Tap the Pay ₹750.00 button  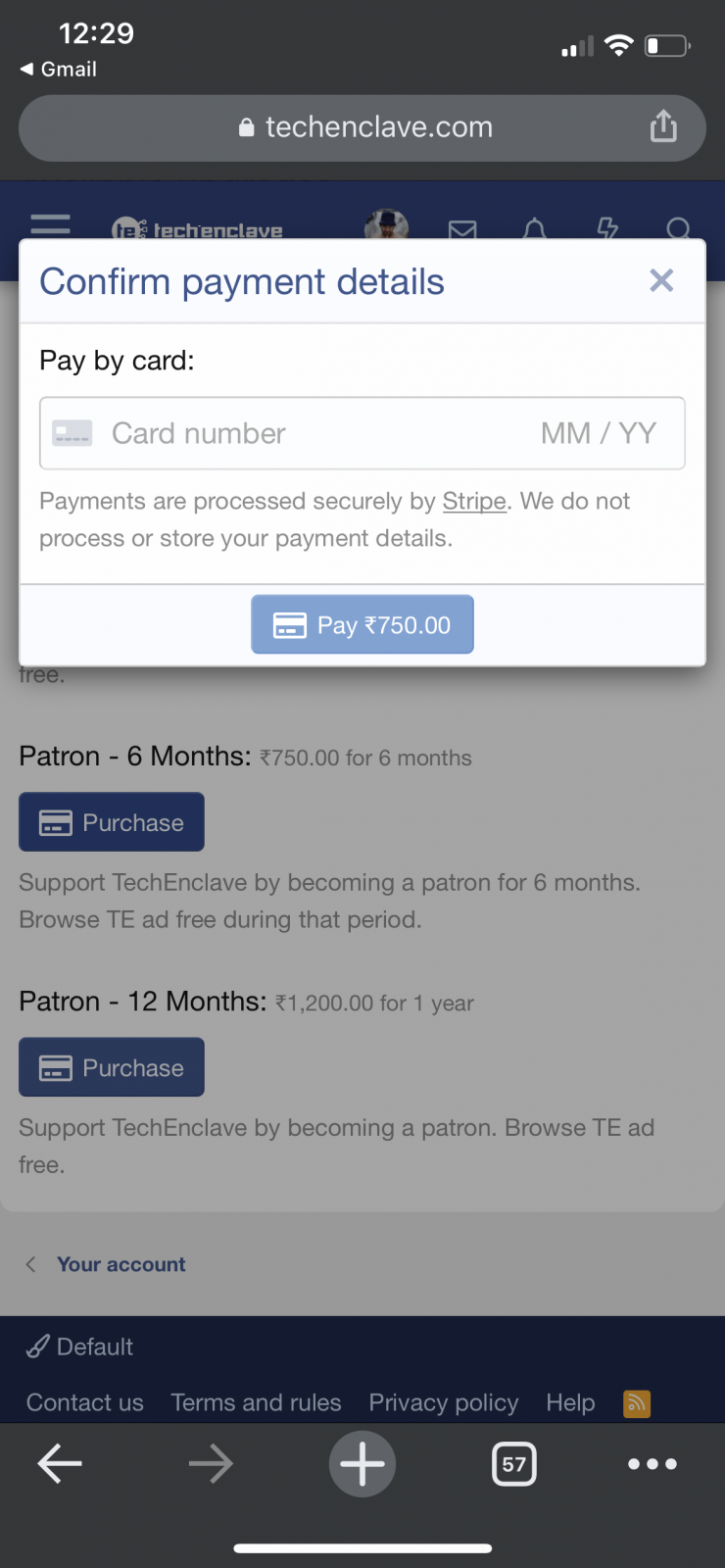(x=362, y=624)
